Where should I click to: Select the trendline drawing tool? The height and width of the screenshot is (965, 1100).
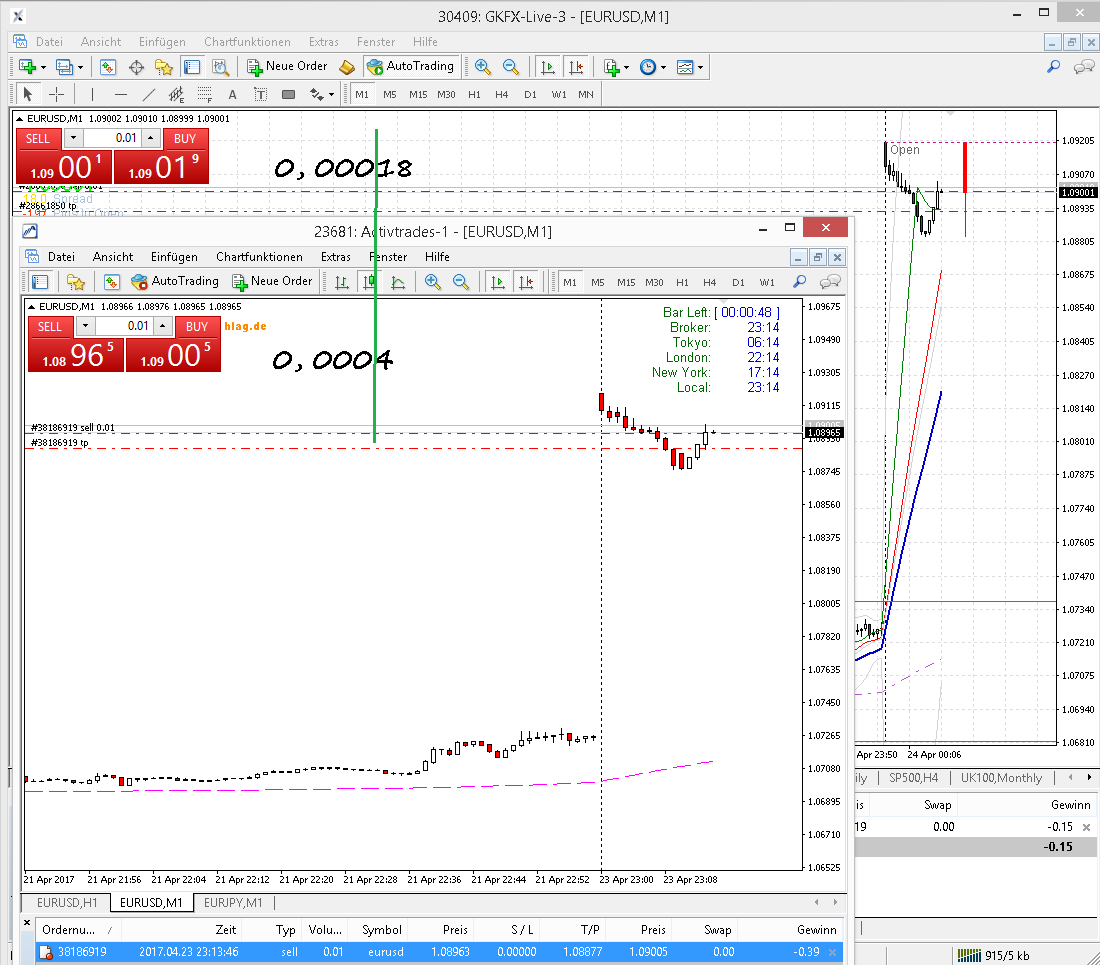(149, 95)
